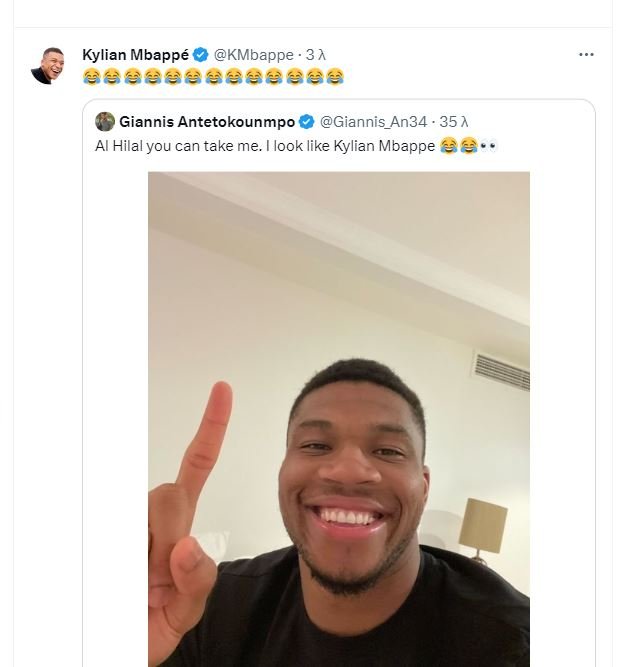Viewport: 632px width, 667px height.
Task: Open the Giannis Antetokounmpo display name
Action: click(x=207, y=122)
